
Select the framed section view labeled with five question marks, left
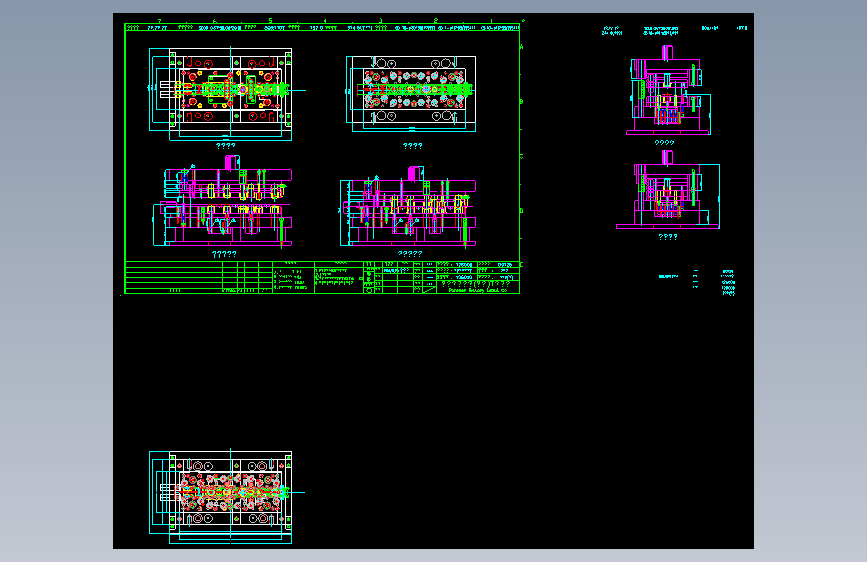tap(222, 201)
